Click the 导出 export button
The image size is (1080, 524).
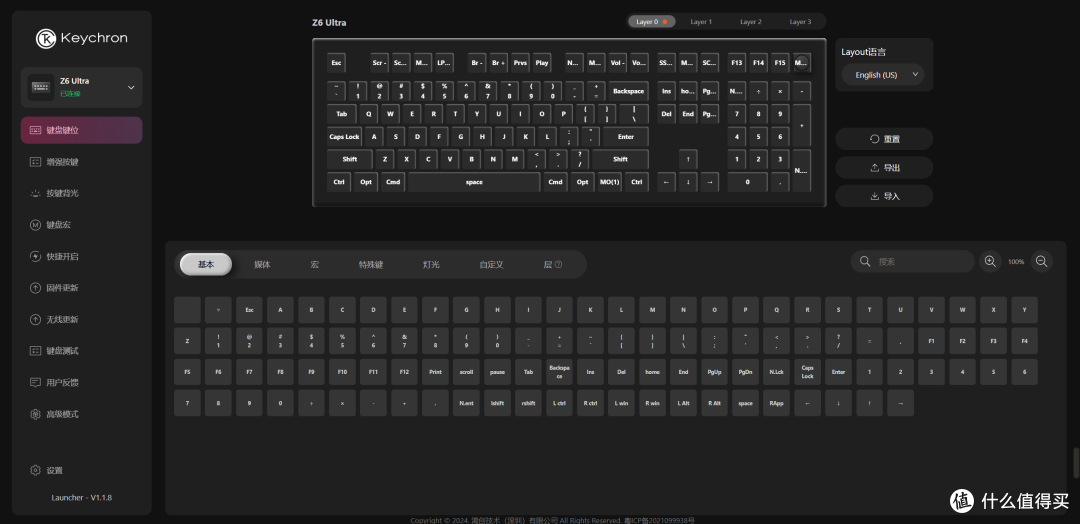point(884,167)
